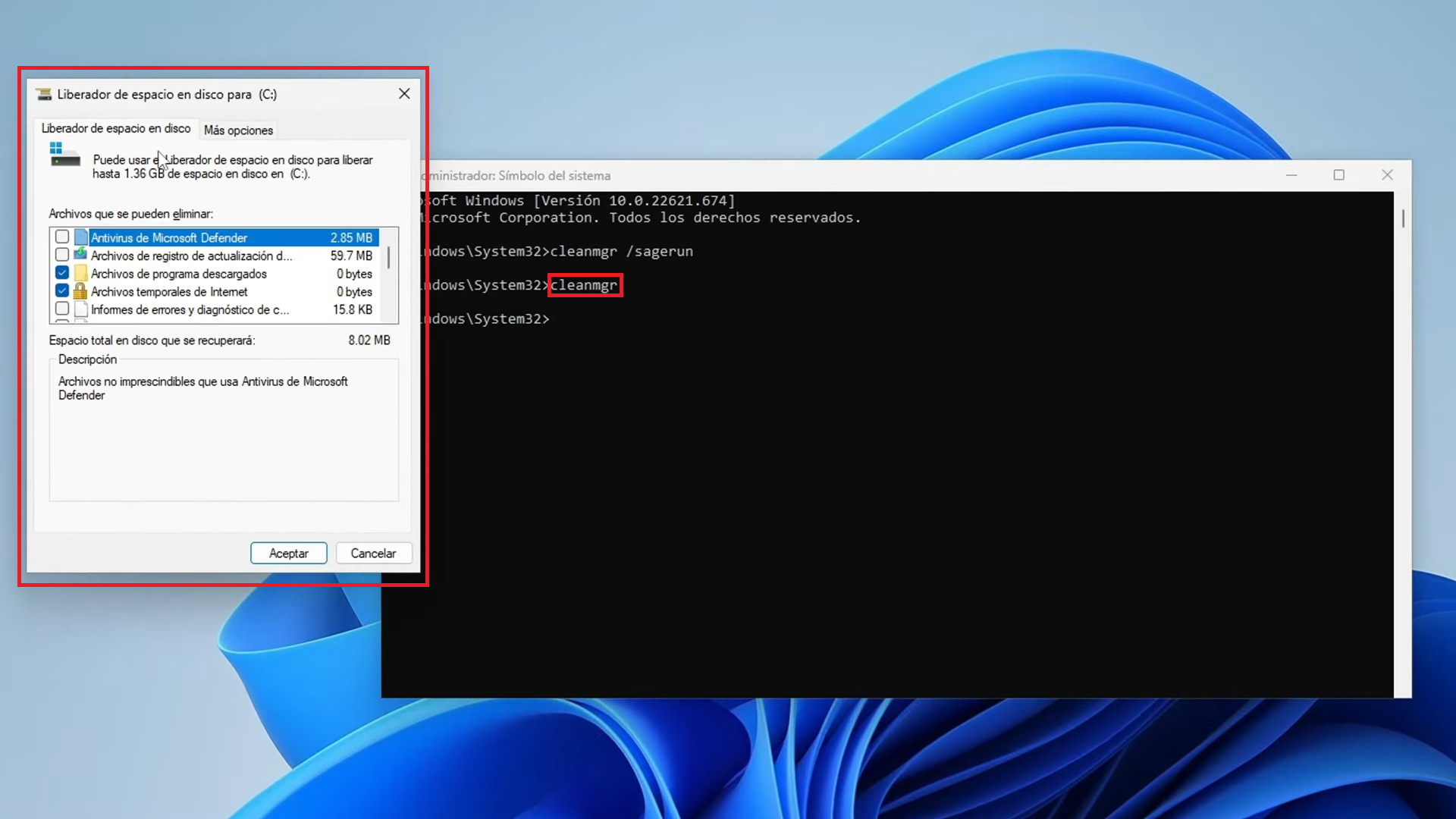This screenshot has height=819, width=1456.
Task: Minimize the command prompt window
Action: (1291, 175)
